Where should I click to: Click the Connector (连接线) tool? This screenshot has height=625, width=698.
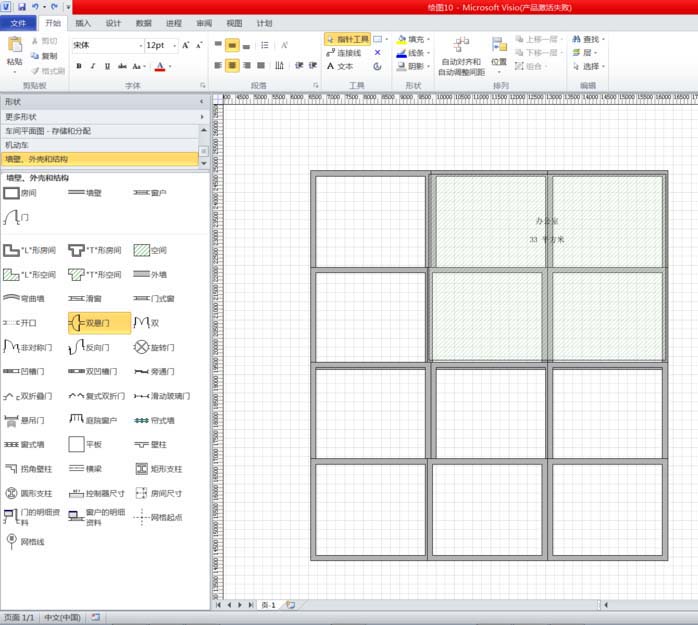(x=344, y=53)
